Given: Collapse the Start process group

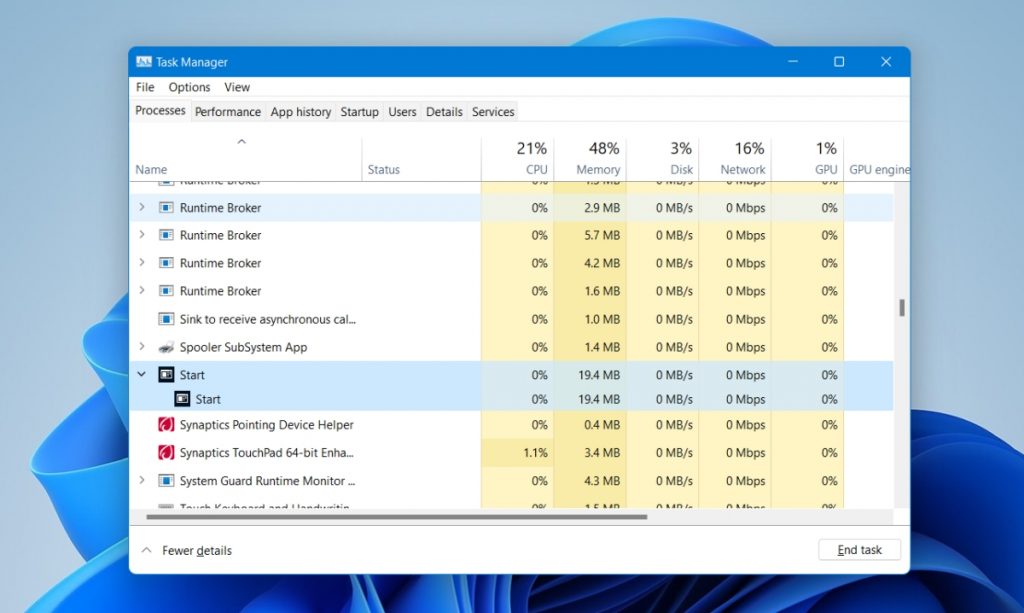Looking at the screenshot, I should 141,374.
